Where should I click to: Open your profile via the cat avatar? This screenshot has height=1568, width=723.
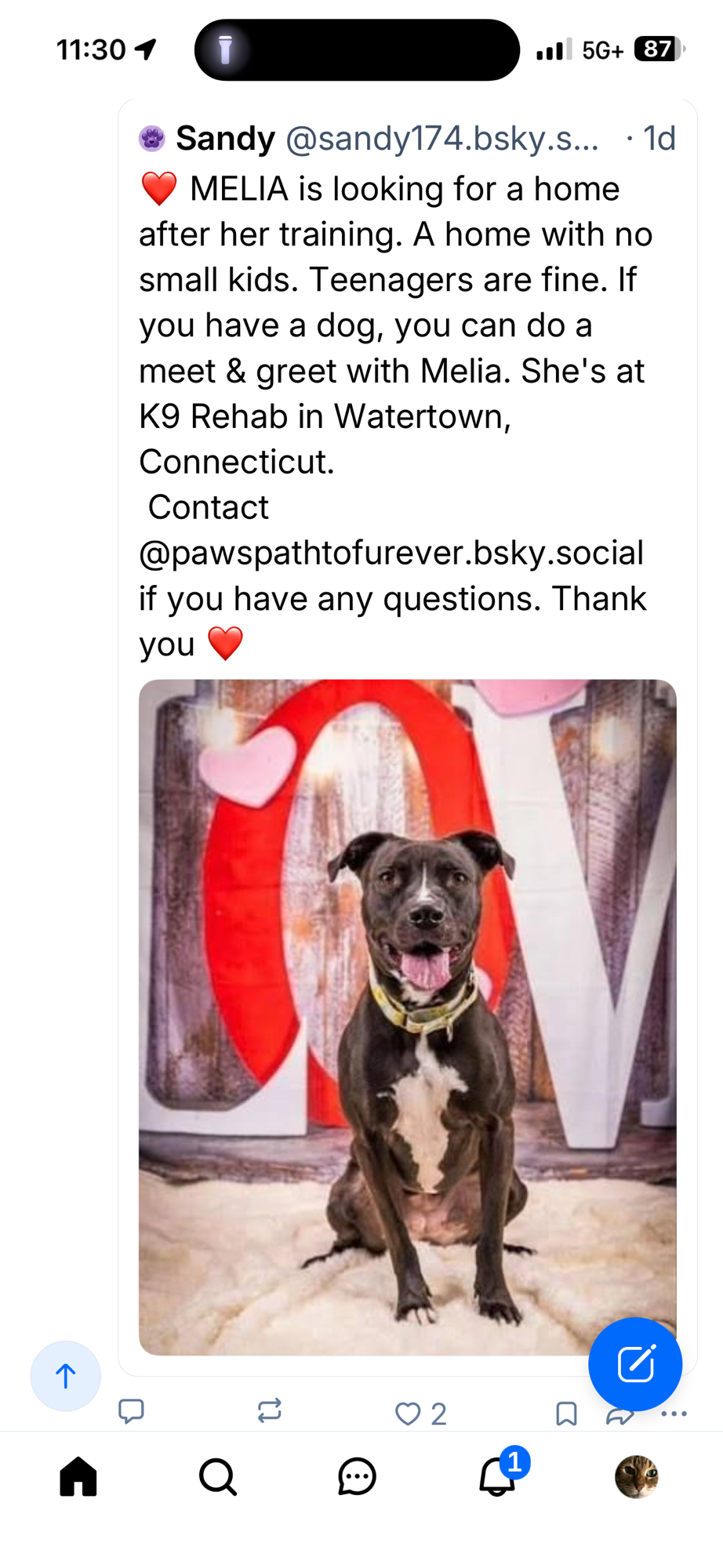(x=636, y=1477)
